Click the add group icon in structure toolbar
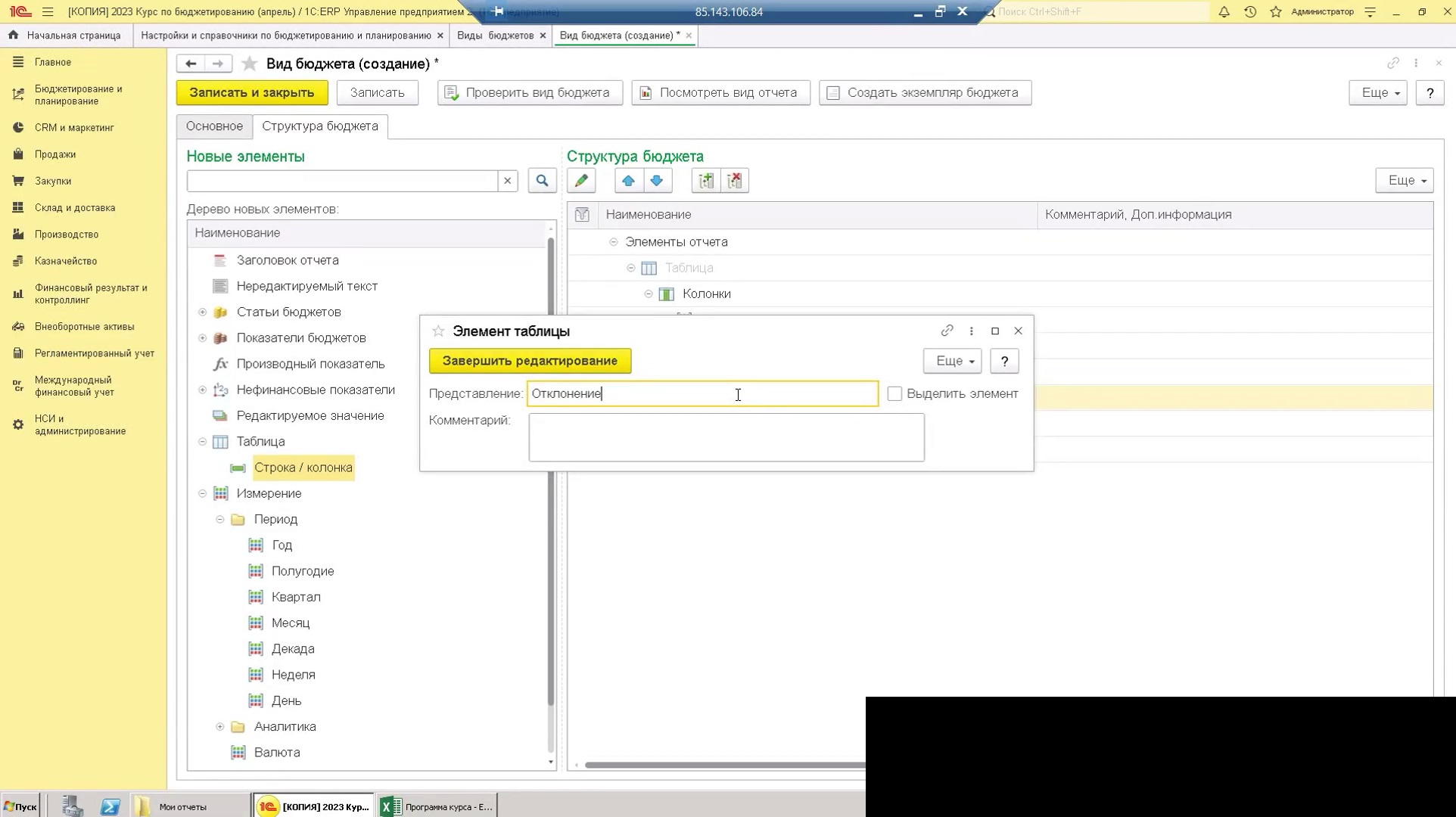 706,181
